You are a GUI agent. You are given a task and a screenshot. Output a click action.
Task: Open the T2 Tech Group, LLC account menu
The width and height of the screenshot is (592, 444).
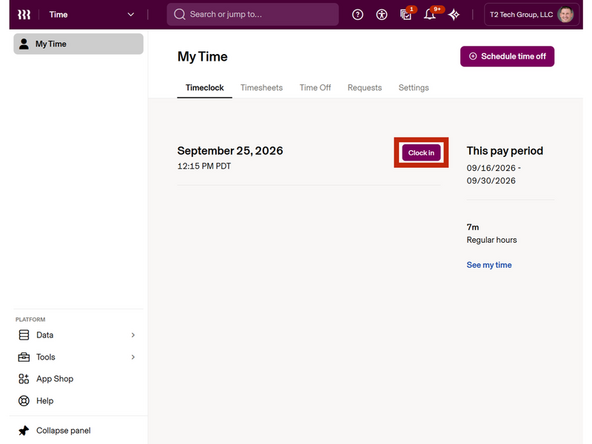point(532,15)
